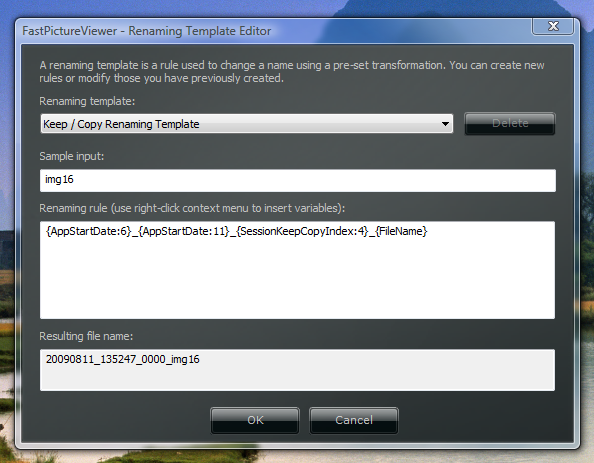Confirm with the OK button

(255, 420)
